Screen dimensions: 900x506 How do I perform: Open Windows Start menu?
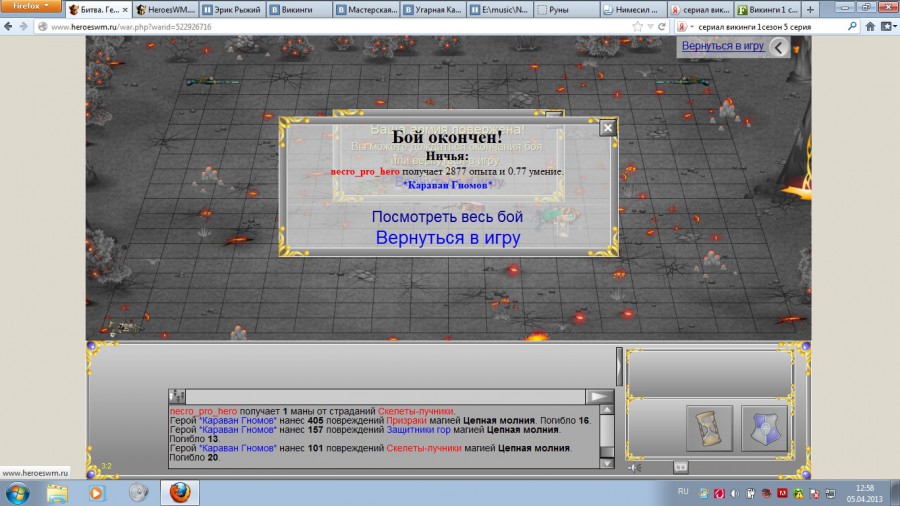coord(17,493)
